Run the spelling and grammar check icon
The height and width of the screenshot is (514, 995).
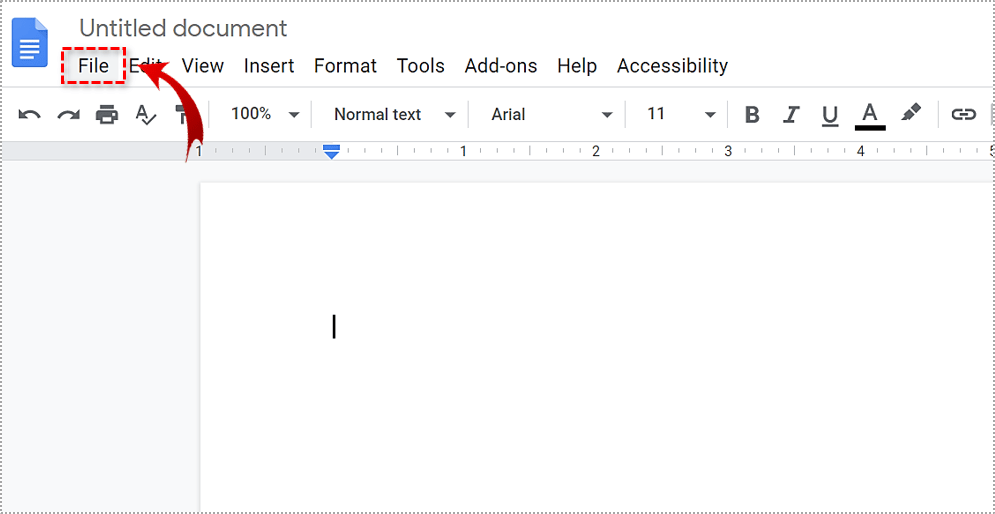pyautogui.click(x=146, y=115)
